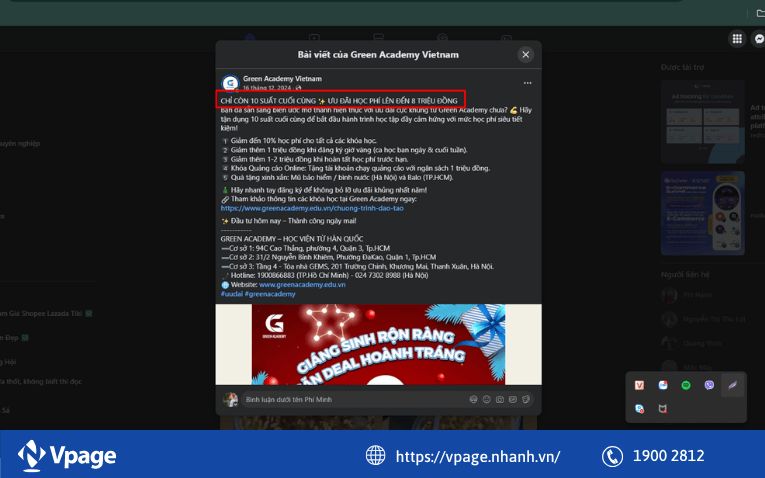Screen dimensions: 765x478
Task: Click the address Cơ sở 1: 94C Cao Thắng
Action: (x=305, y=248)
